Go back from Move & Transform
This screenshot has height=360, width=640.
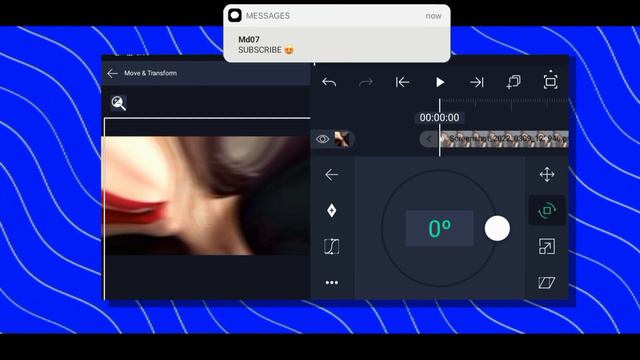click(112, 73)
